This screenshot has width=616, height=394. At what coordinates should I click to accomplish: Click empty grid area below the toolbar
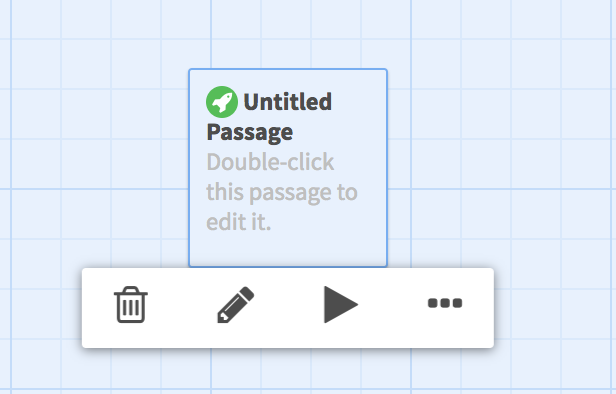(288, 371)
